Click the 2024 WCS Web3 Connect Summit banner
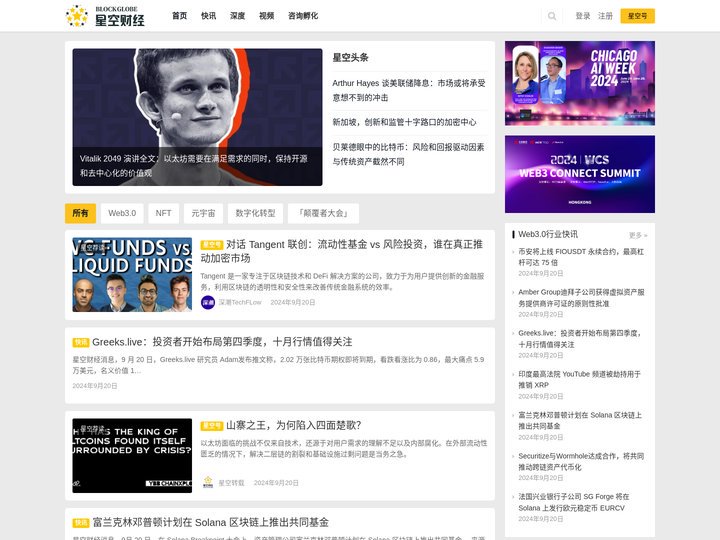The width and height of the screenshot is (720, 540). coord(580,174)
